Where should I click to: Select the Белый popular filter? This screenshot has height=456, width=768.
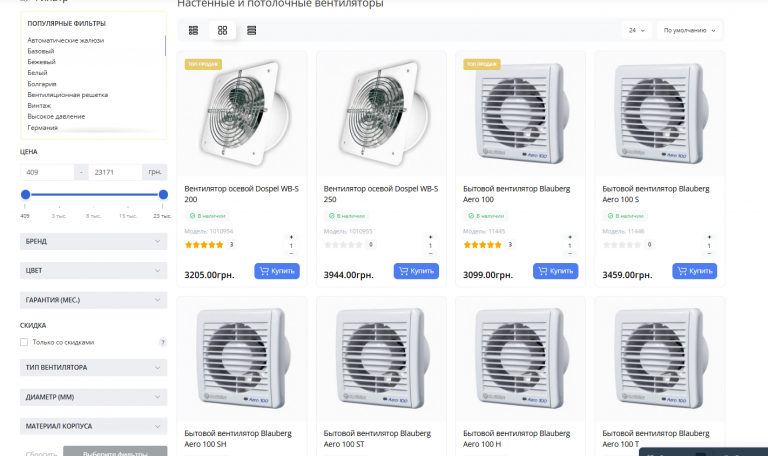click(x=37, y=72)
